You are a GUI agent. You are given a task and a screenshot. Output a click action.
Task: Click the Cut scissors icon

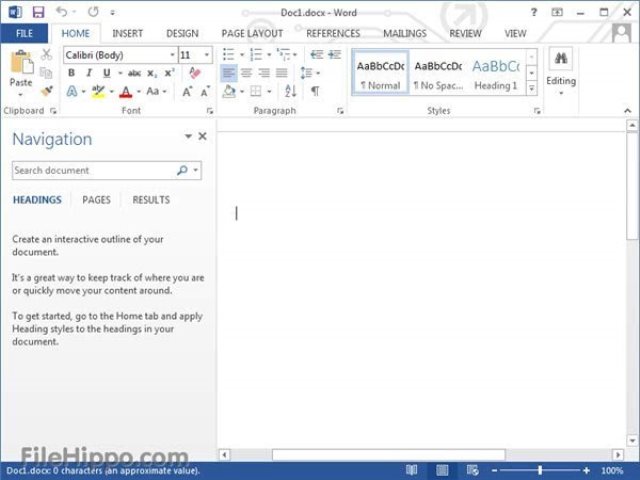[x=47, y=55]
